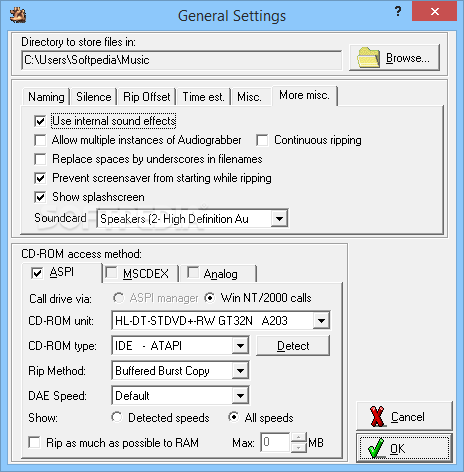
Task: Open the Soundcard dropdown
Action: point(279,219)
